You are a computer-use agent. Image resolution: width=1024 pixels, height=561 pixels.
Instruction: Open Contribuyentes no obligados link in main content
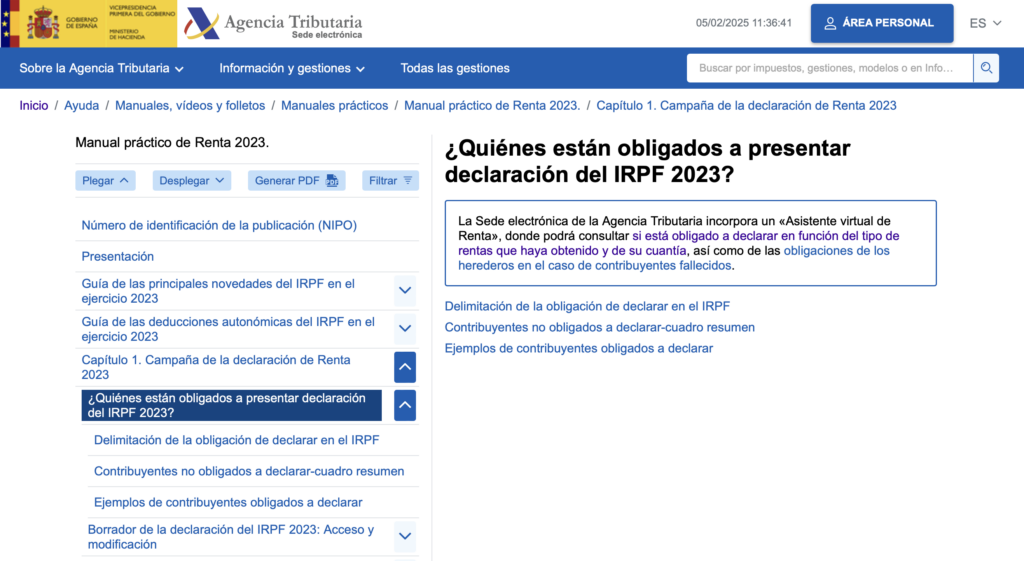(599, 327)
